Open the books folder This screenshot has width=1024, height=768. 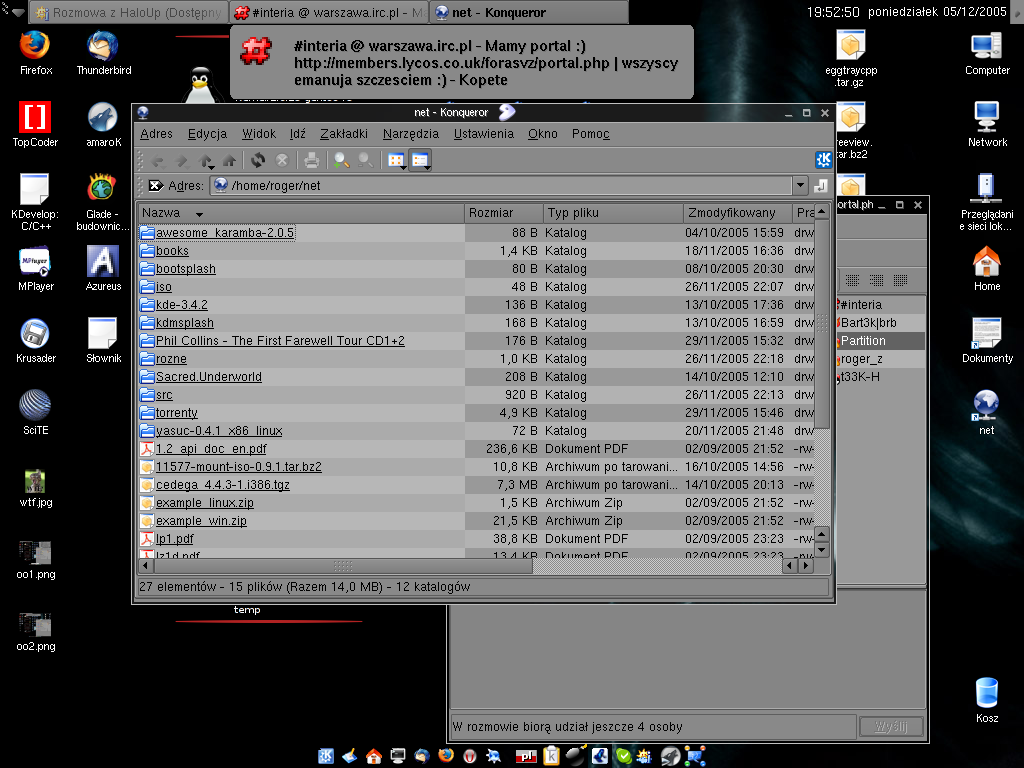coord(172,251)
